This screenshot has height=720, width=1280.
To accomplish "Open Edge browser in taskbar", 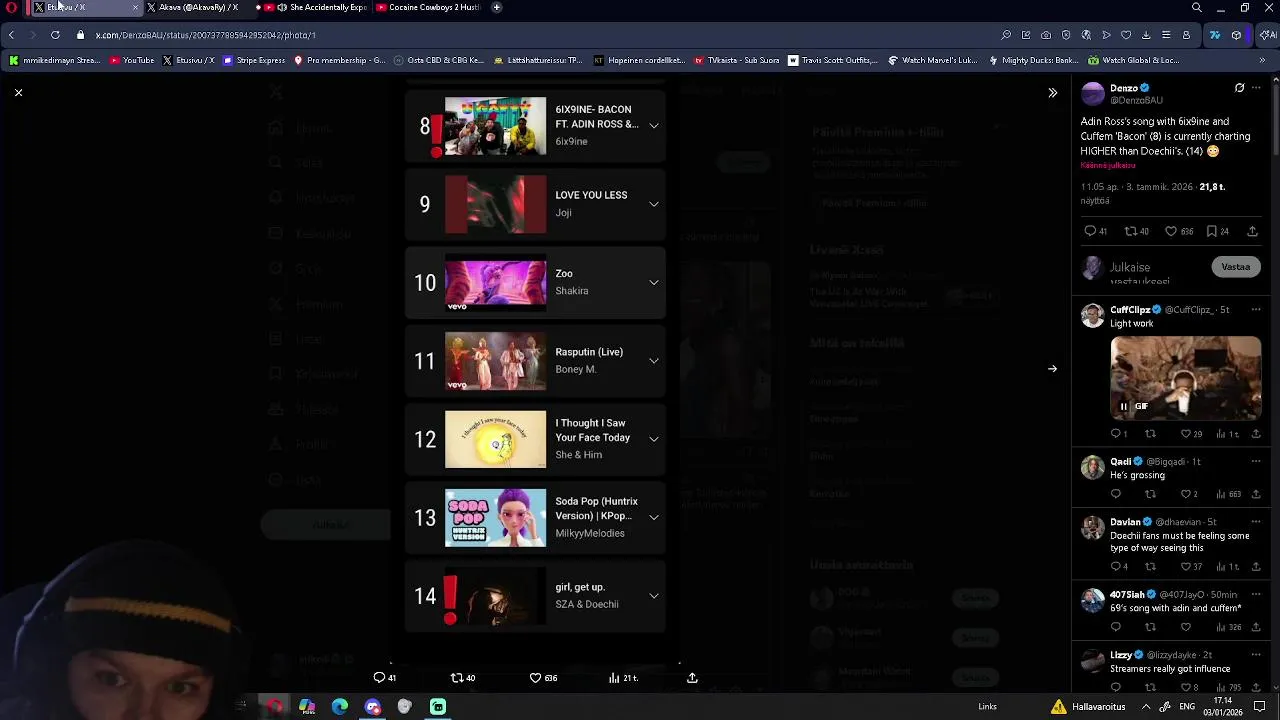I will click(340, 707).
